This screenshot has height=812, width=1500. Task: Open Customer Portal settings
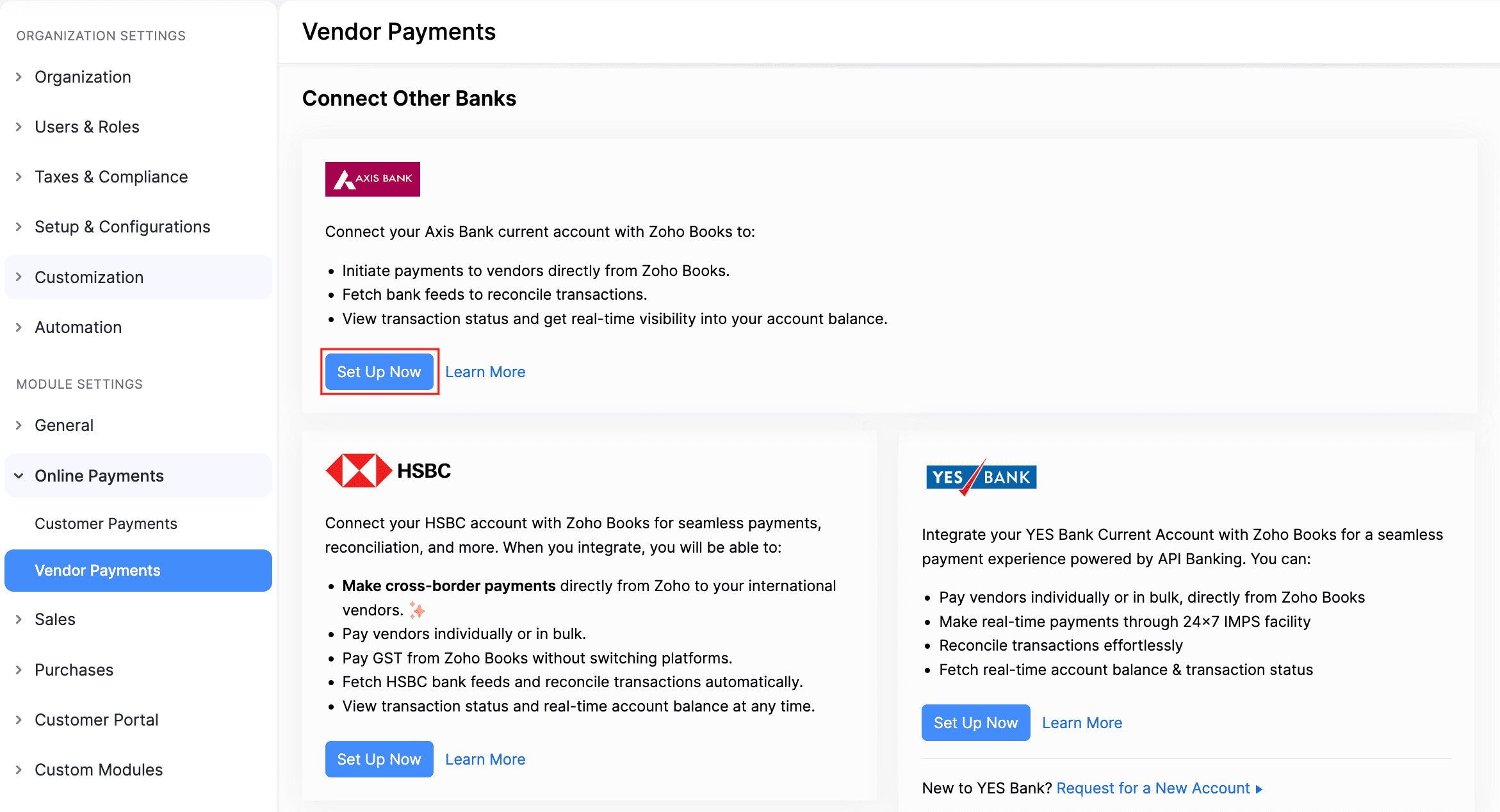96,719
